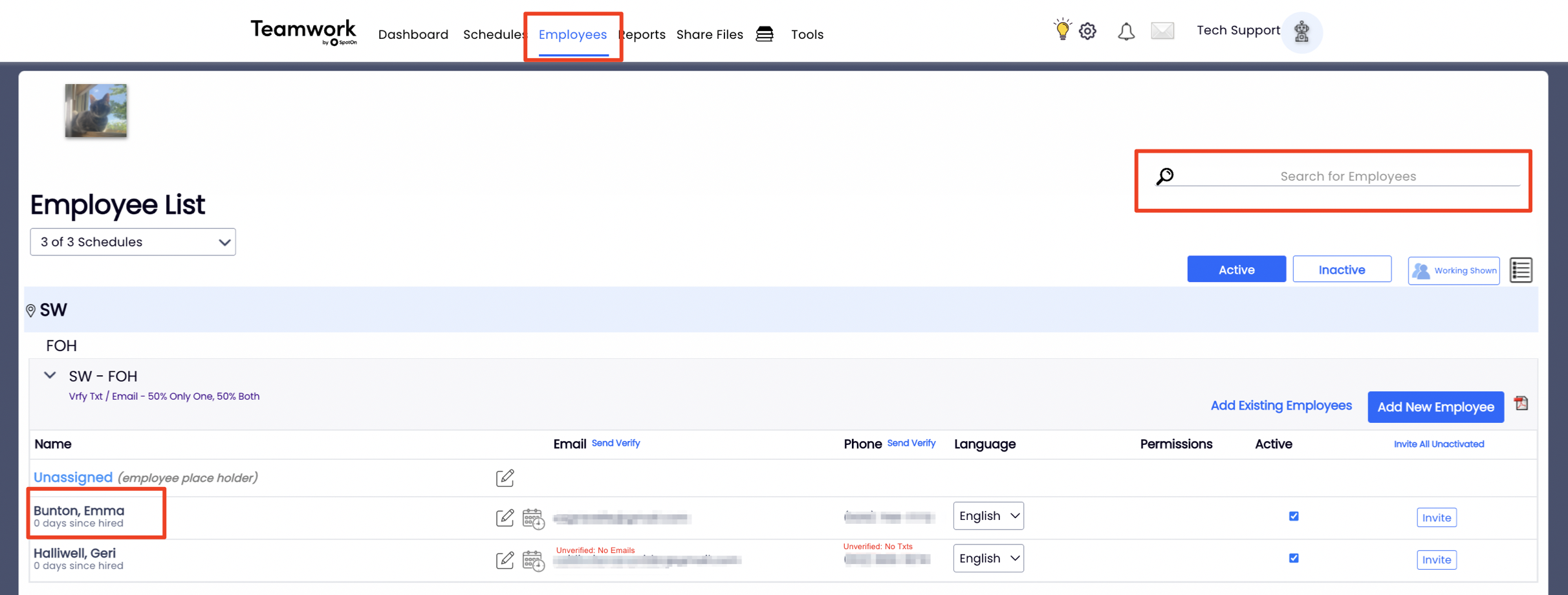Open language dropdown for Halliwell, Geri
The image size is (1568, 595).
pyautogui.click(x=988, y=558)
